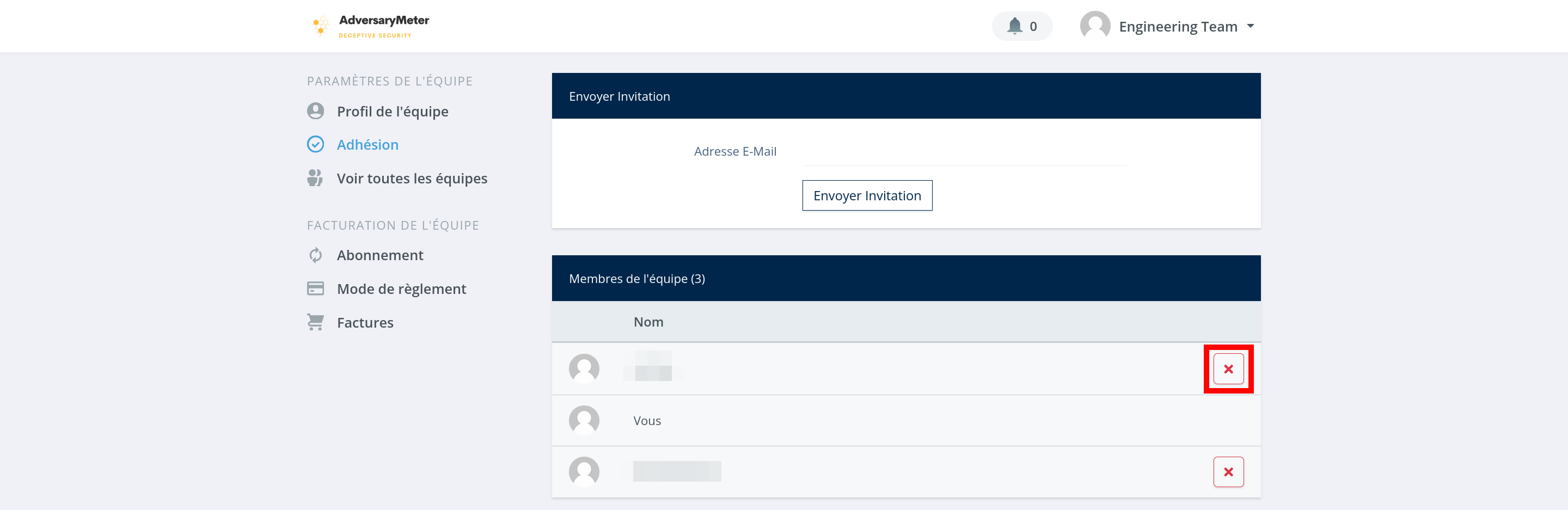Focus the Adresse E-Mail input field
1568x510 pixels.
pyautogui.click(x=964, y=152)
